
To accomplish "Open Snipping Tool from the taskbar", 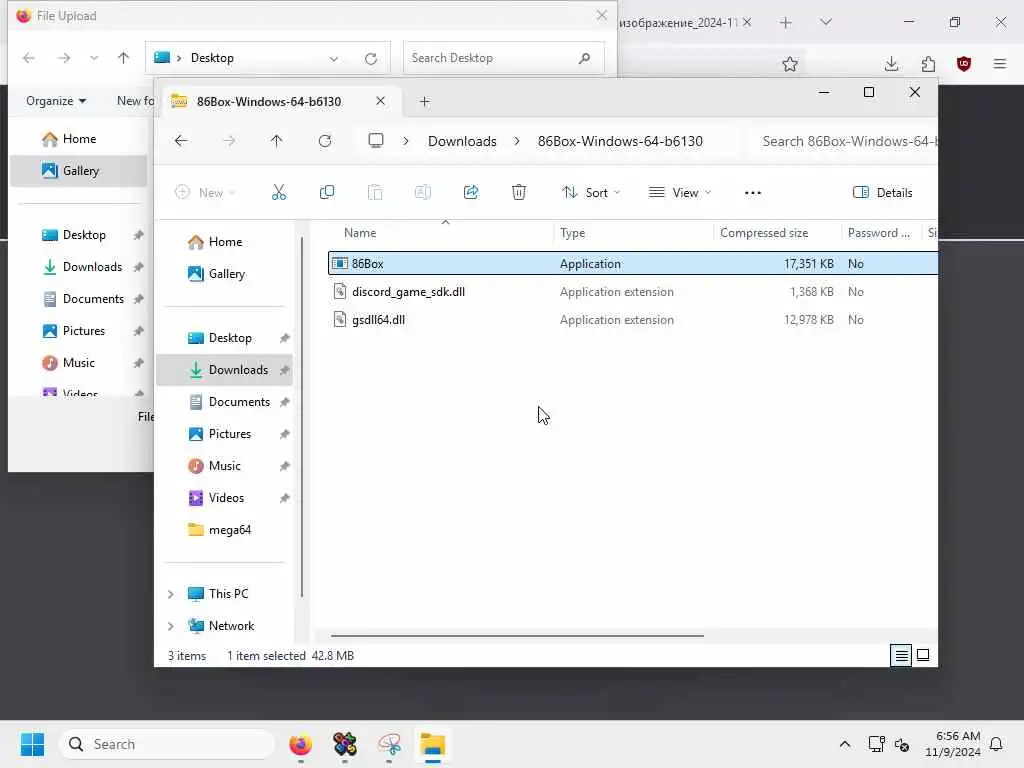I will [x=389, y=744].
